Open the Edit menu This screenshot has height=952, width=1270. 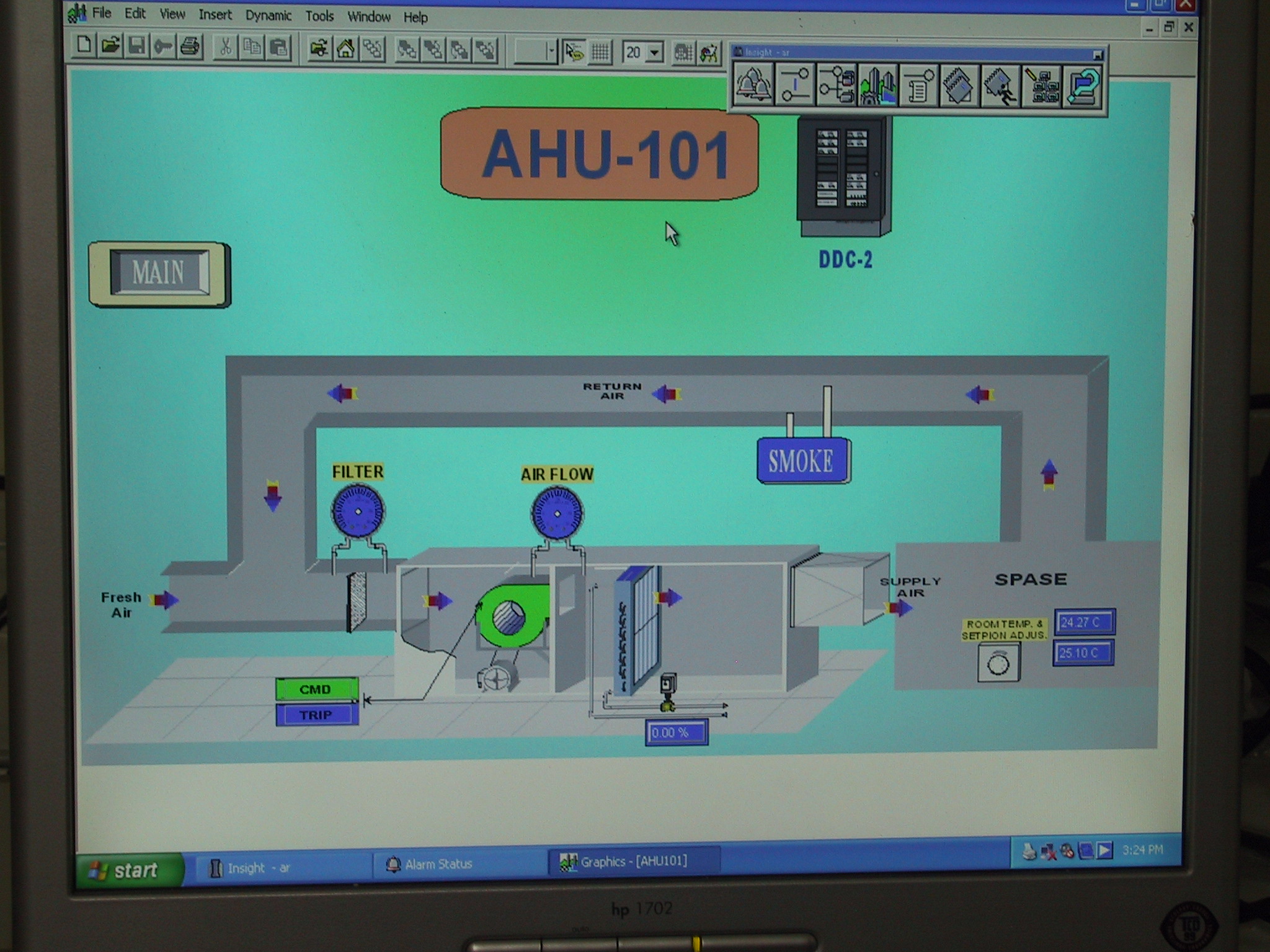coord(135,14)
